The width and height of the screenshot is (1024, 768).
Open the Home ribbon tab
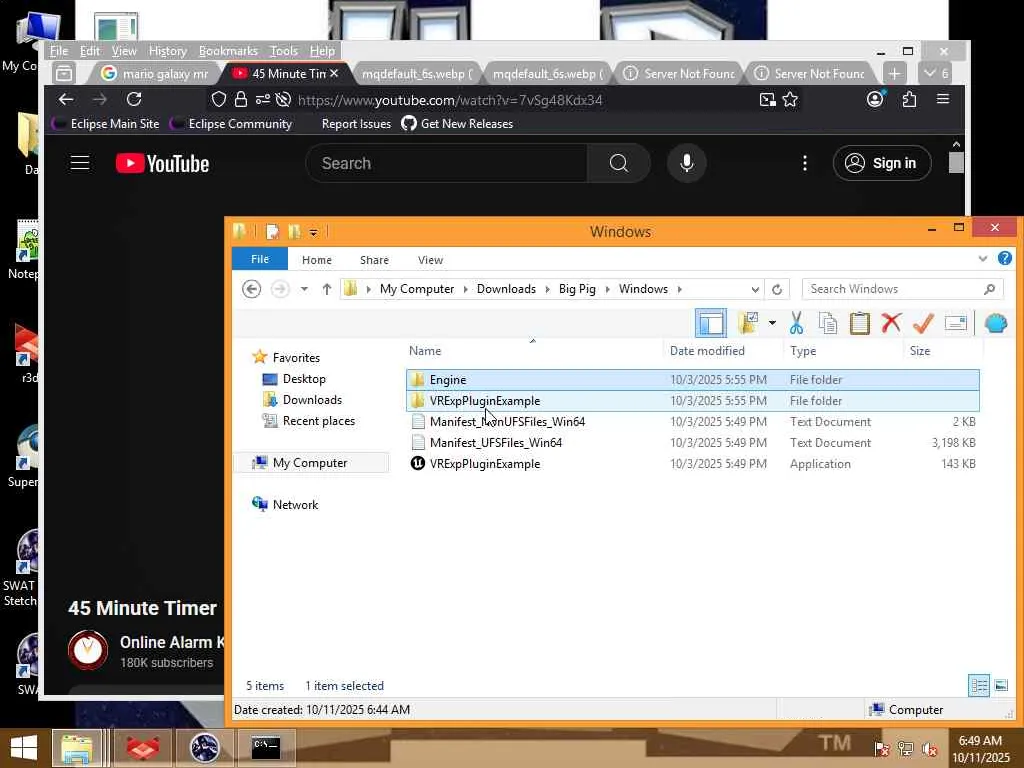[x=317, y=260]
